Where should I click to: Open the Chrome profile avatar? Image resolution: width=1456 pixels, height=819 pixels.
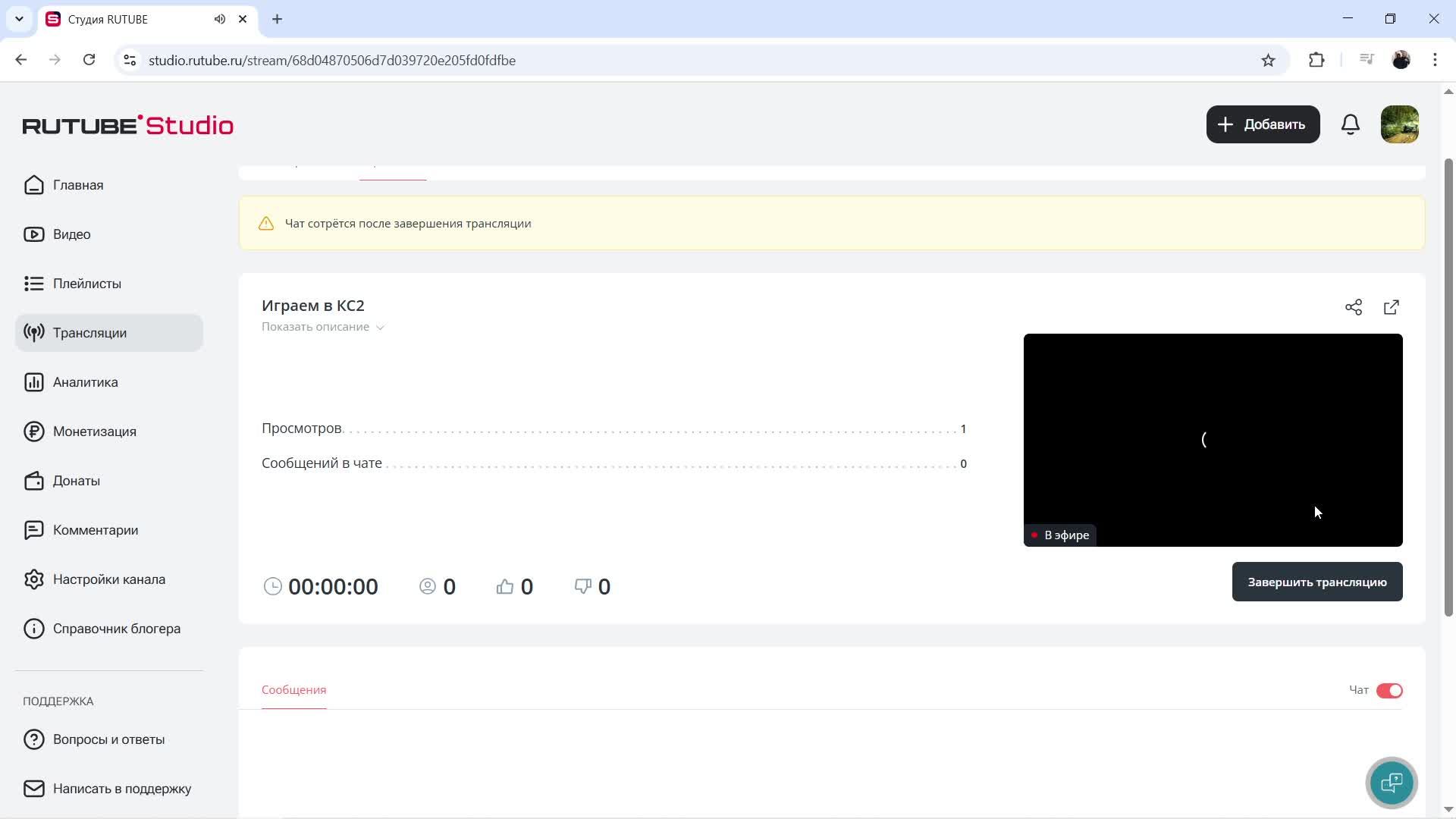[1401, 61]
